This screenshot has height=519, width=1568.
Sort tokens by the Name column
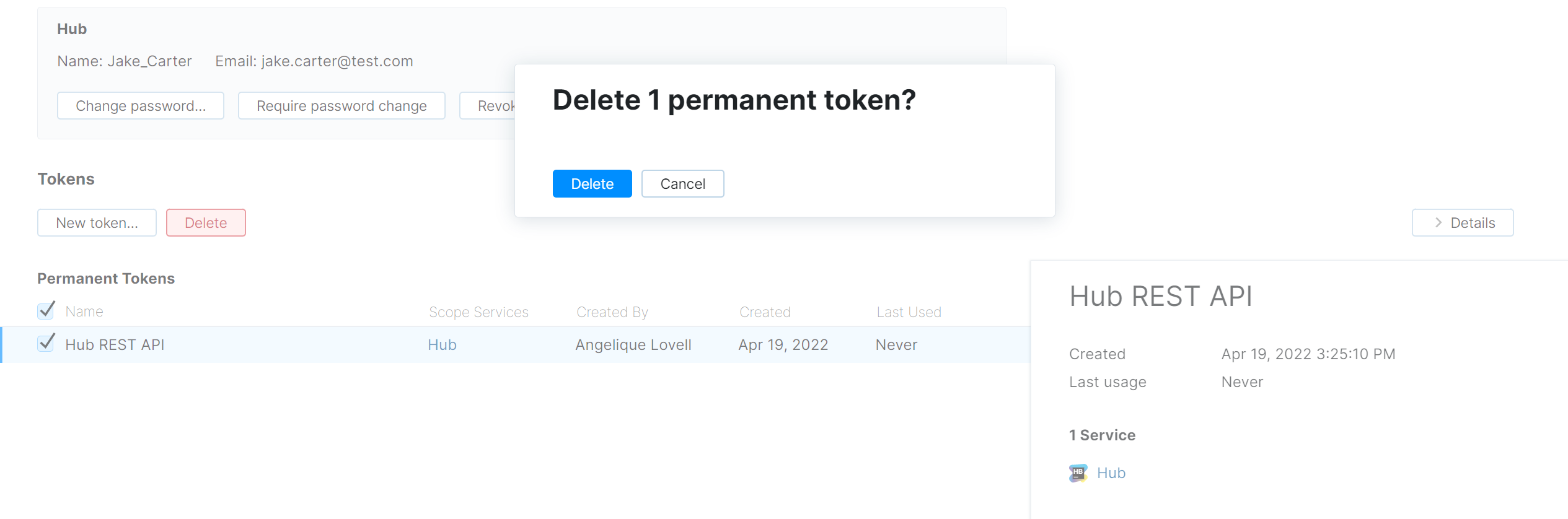point(84,311)
